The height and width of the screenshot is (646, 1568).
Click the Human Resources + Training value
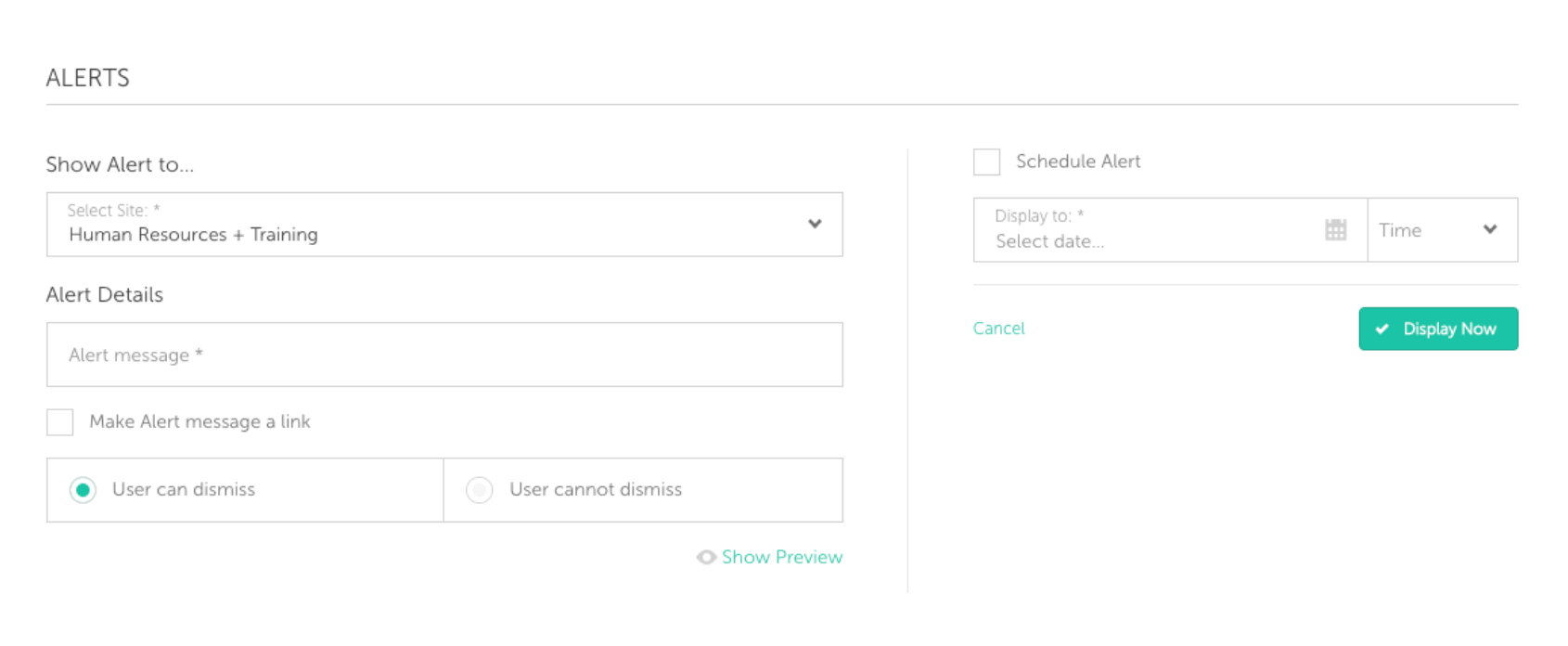pos(193,235)
